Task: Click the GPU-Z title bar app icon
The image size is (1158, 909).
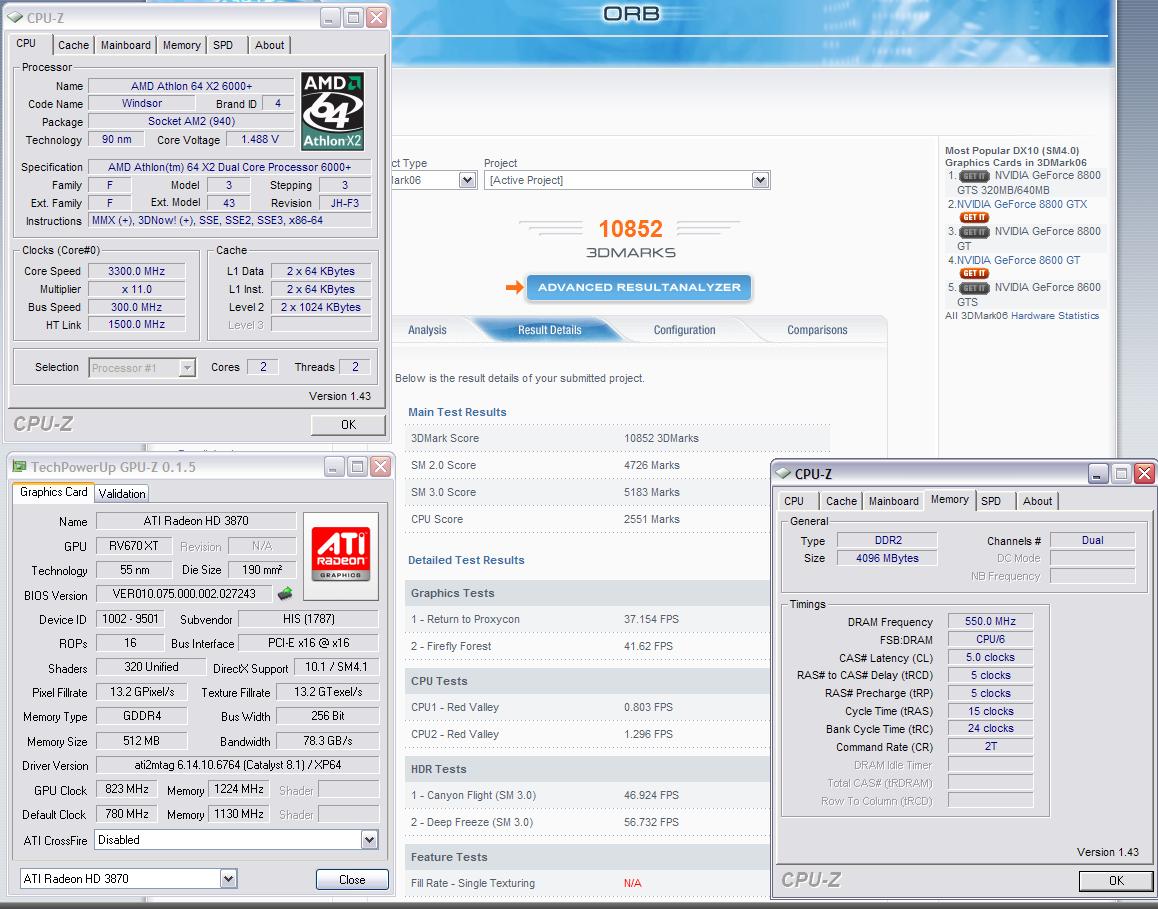Action: pyautogui.click(x=19, y=467)
